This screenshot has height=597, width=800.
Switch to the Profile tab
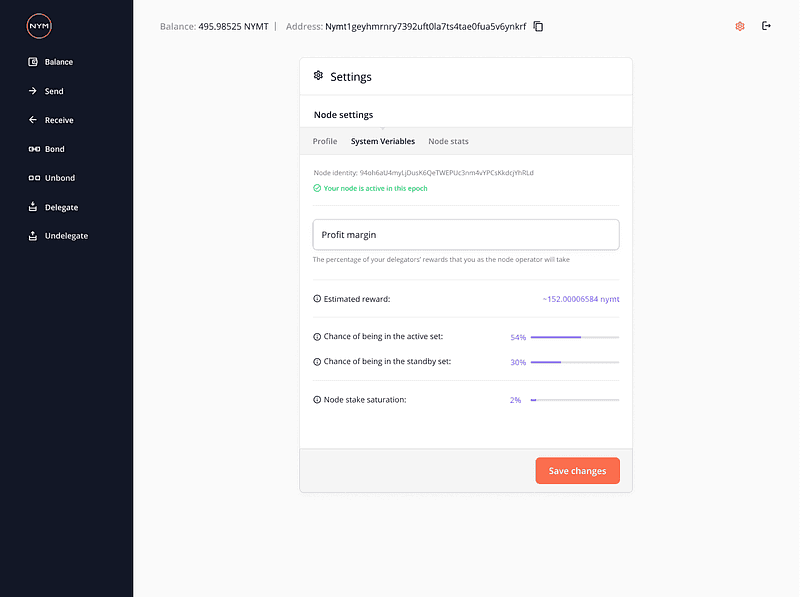325,141
